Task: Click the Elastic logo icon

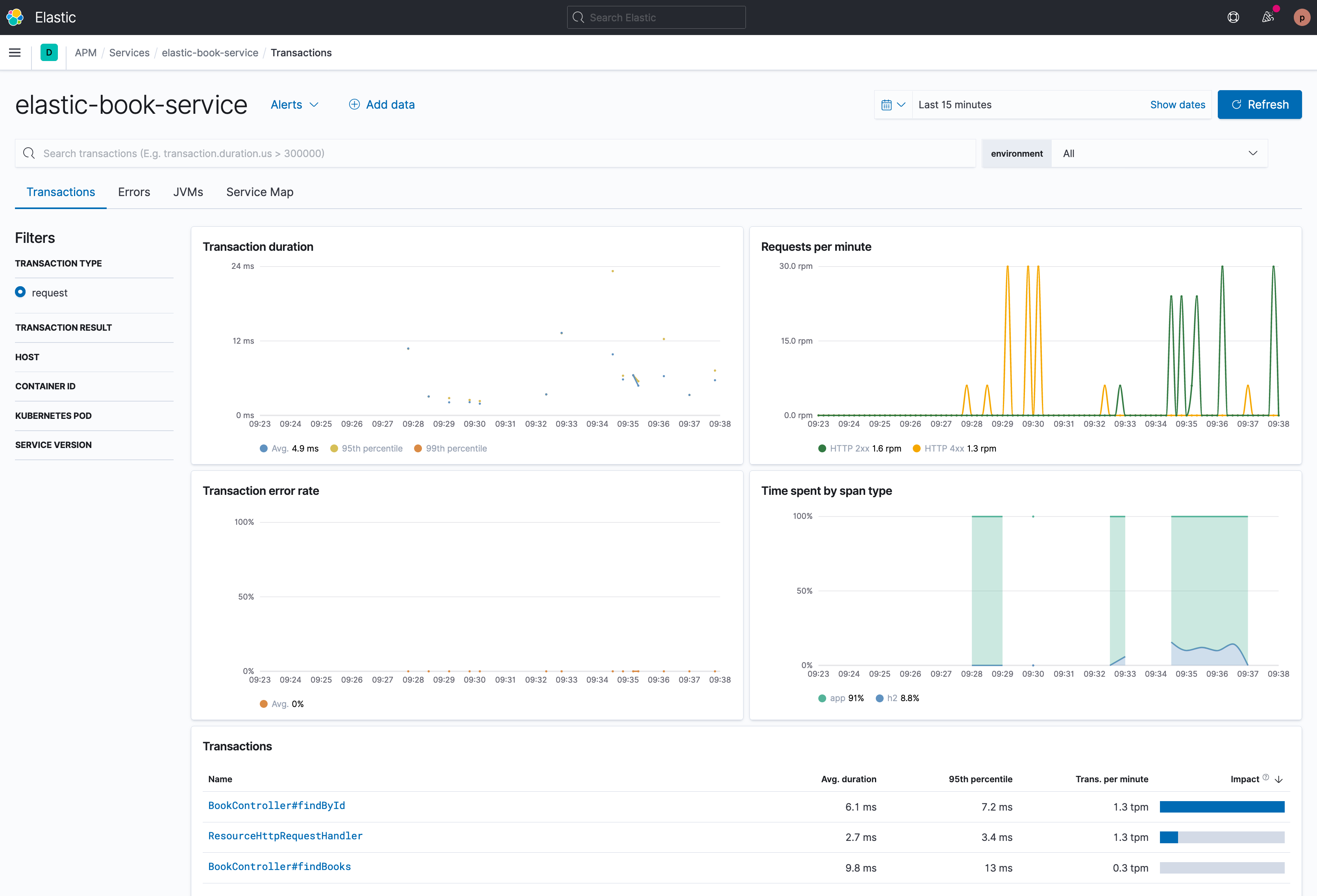Action: pyautogui.click(x=15, y=18)
